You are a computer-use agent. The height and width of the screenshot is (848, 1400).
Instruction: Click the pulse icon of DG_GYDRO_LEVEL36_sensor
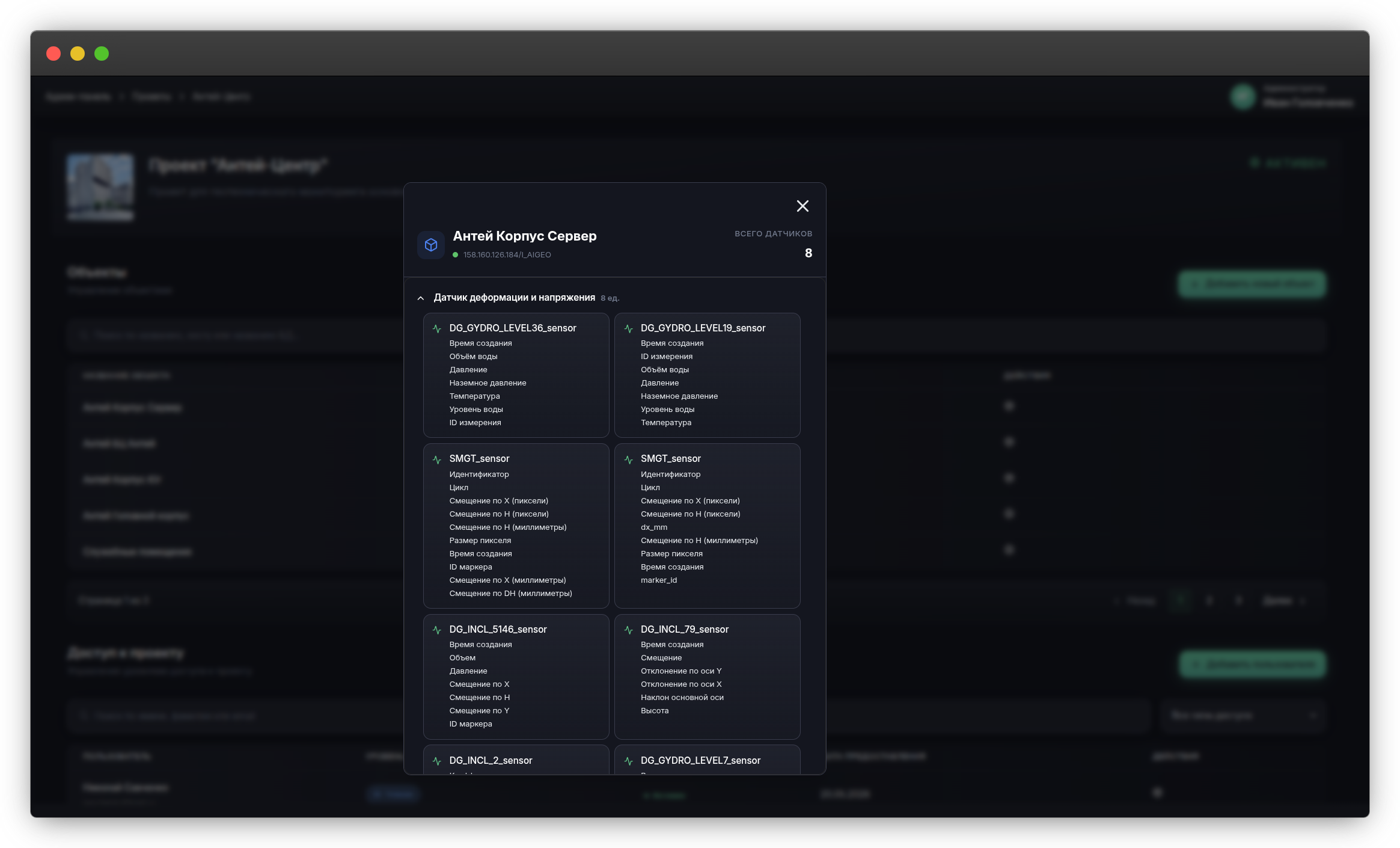[437, 328]
